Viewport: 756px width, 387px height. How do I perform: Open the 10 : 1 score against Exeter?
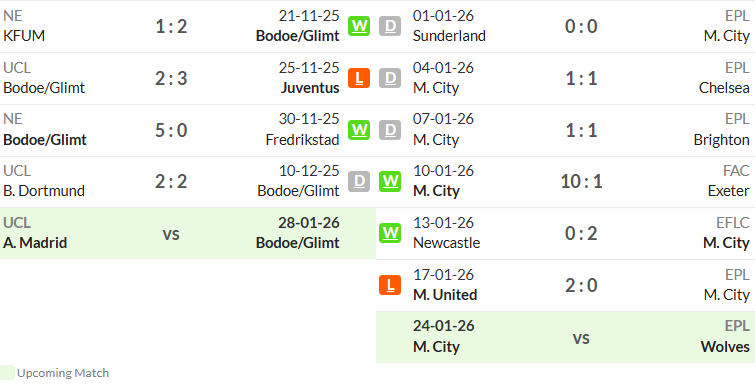click(x=581, y=182)
